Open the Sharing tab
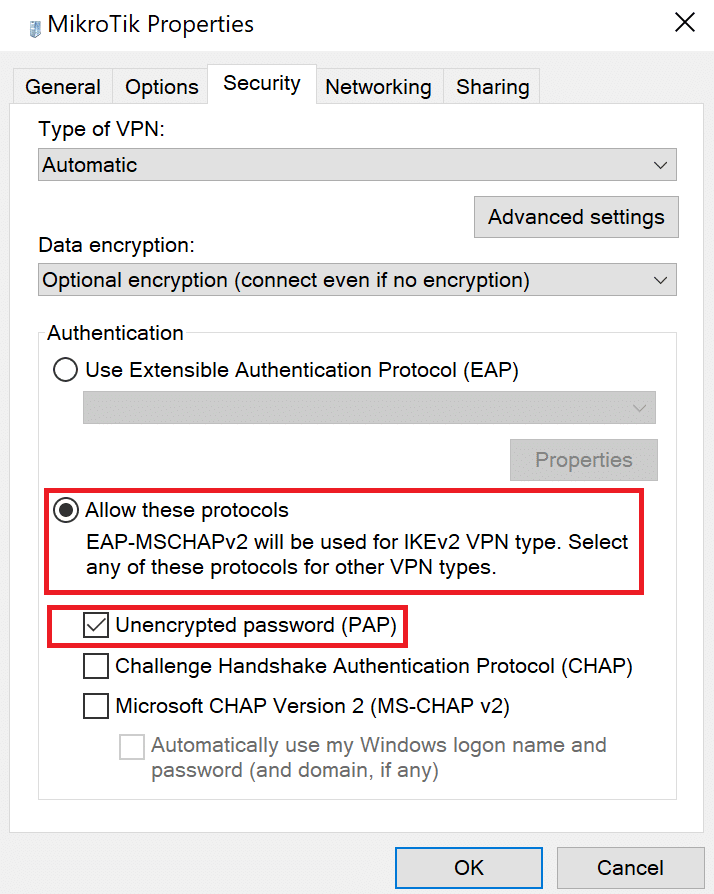Screen dimensions: 714x894 tap(492, 87)
